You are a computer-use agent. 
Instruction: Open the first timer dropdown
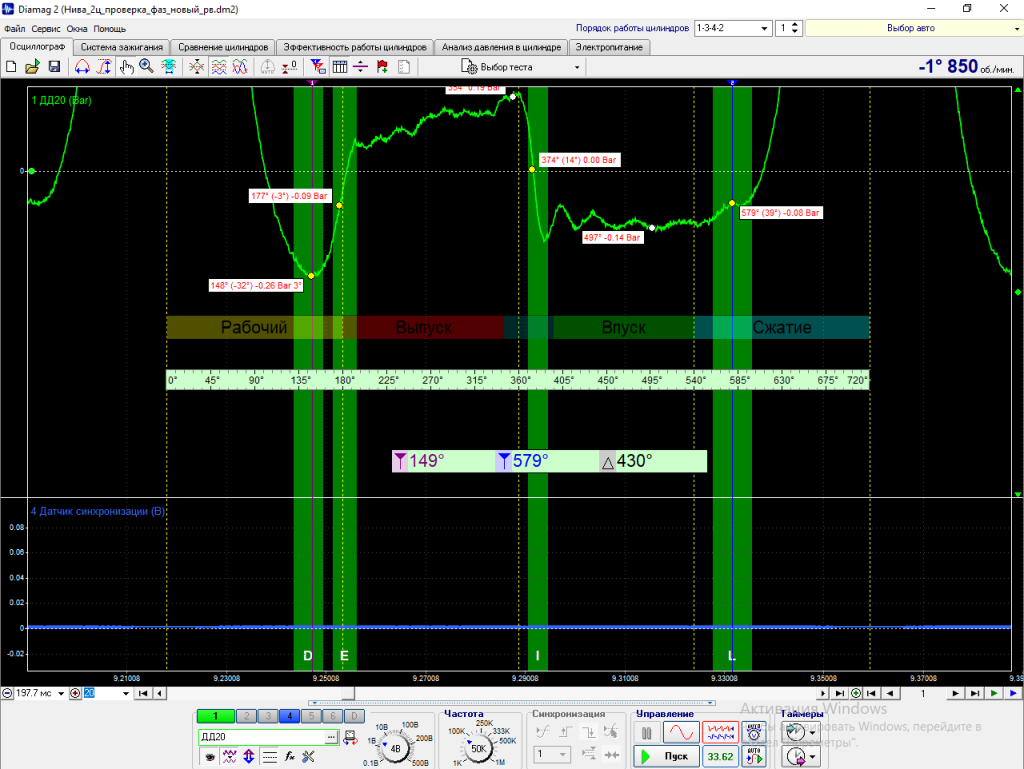tap(812, 733)
